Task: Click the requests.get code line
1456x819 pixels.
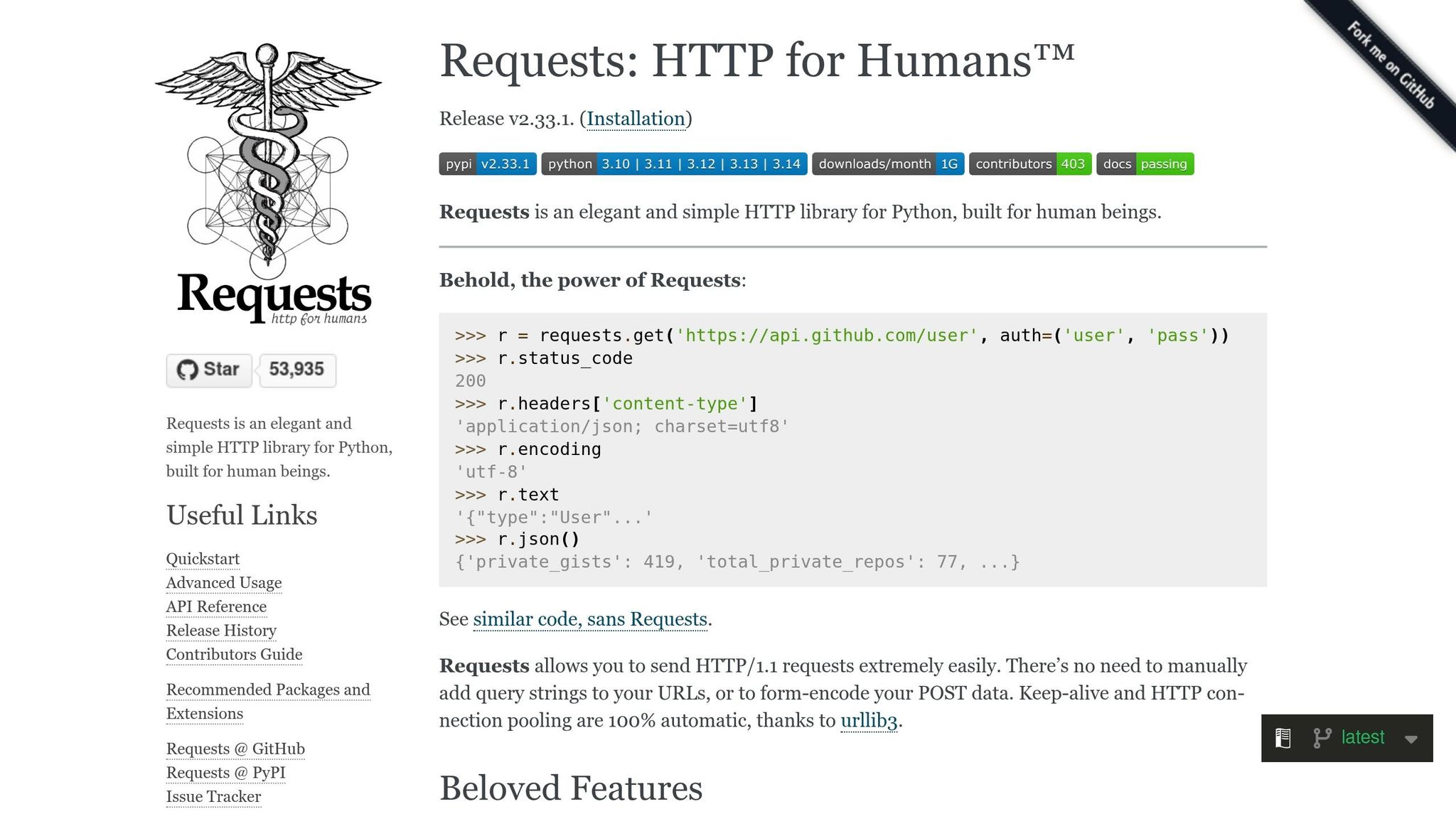Action: coord(842,336)
